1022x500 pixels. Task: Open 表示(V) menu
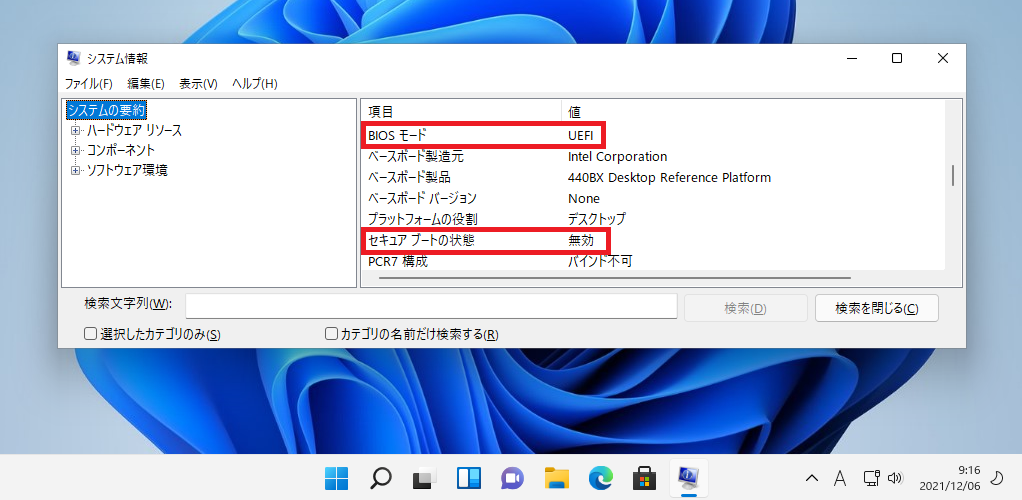point(198,83)
